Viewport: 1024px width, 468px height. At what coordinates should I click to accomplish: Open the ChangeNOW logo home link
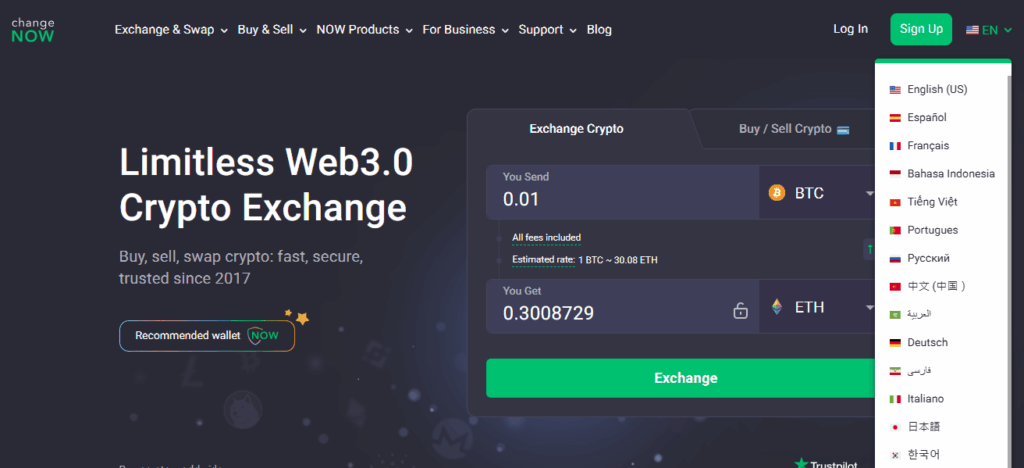point(33,29)
